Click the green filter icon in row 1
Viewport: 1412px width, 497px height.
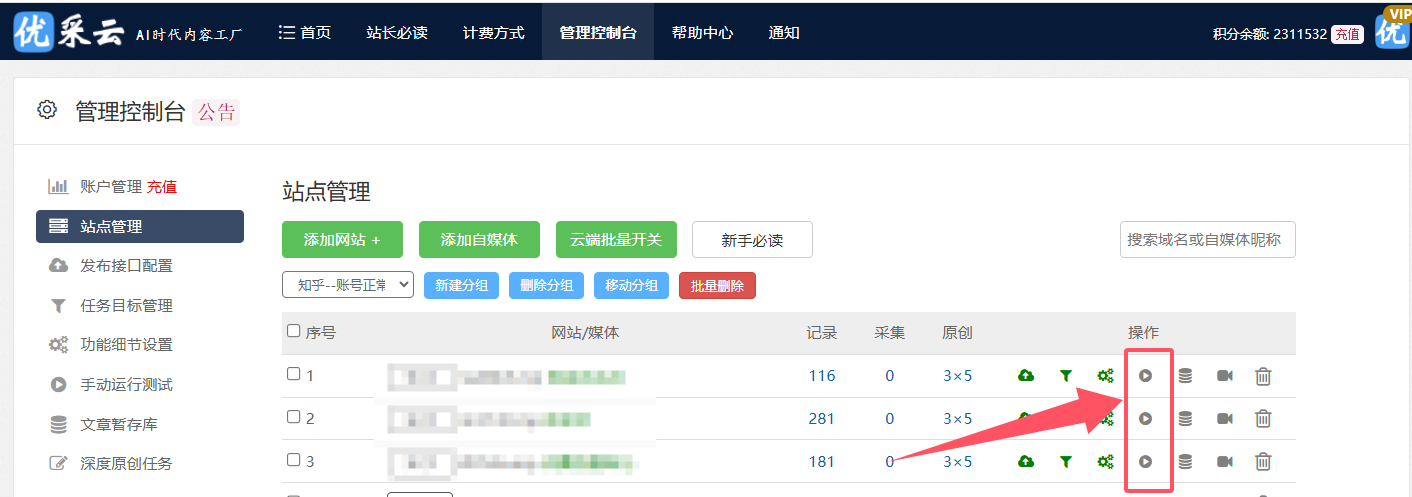pyautogui.click(x=1066, y=376)
